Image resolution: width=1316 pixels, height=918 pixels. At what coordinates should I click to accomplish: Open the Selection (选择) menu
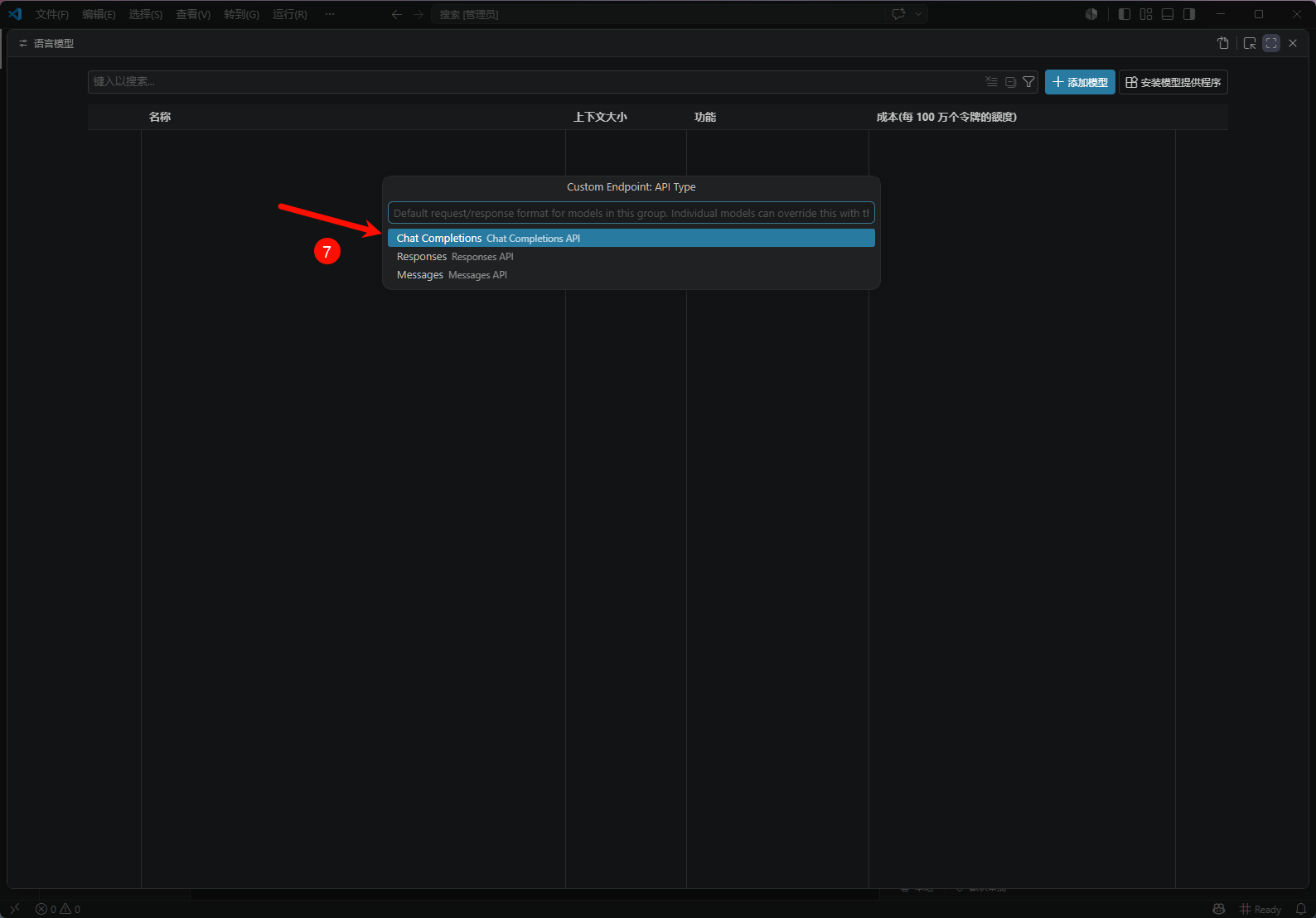point(146,14)
